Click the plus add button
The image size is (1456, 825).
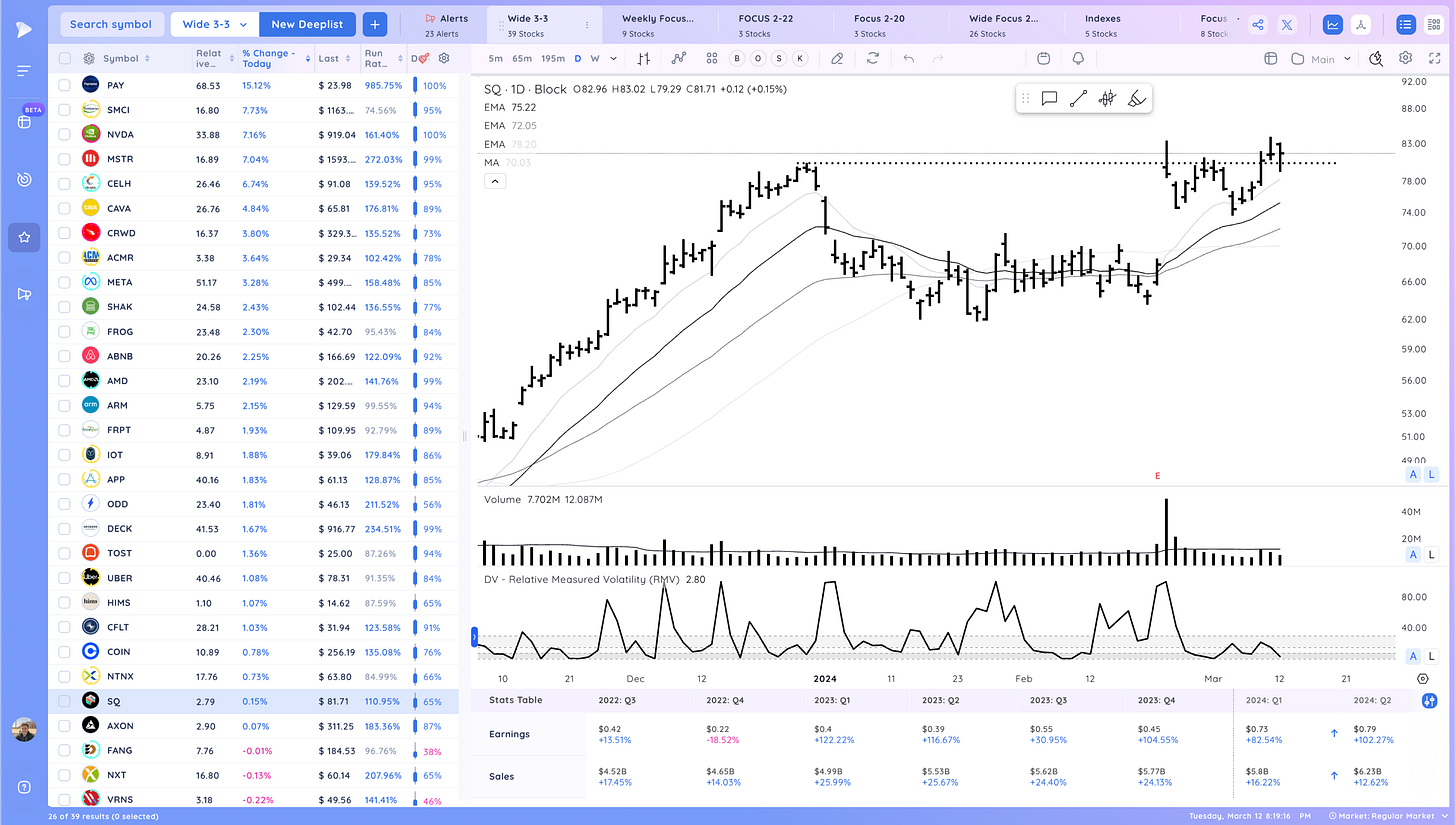click(375, 25)
